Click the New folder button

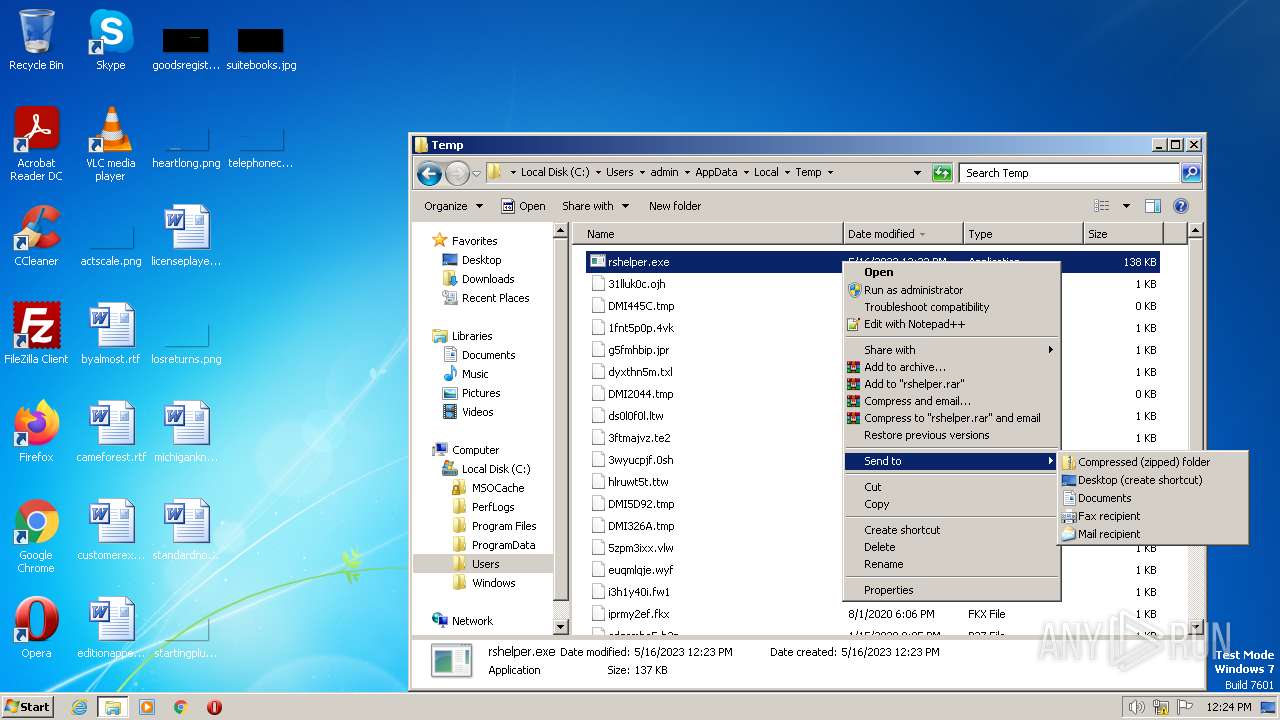coord(675,206)
